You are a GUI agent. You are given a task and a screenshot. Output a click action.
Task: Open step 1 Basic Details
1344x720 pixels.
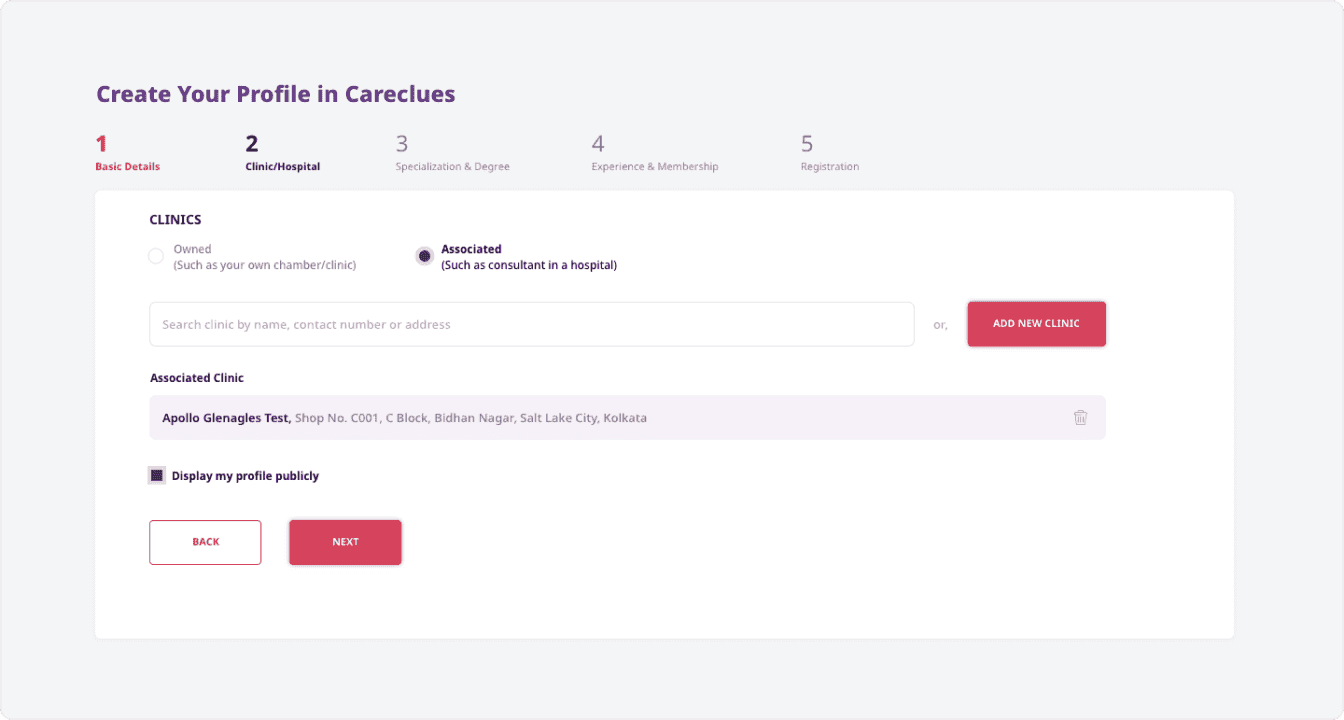click(127, 154)
